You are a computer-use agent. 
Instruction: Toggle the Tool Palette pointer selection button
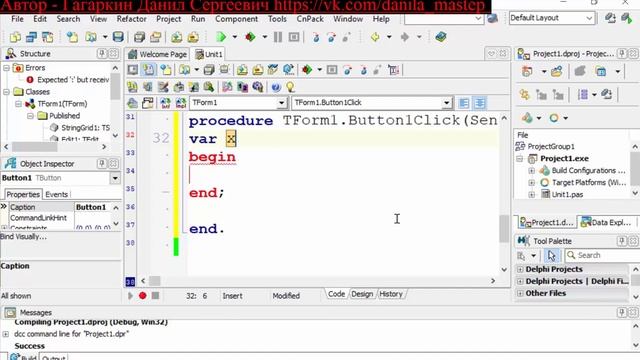tap(551, 256)
